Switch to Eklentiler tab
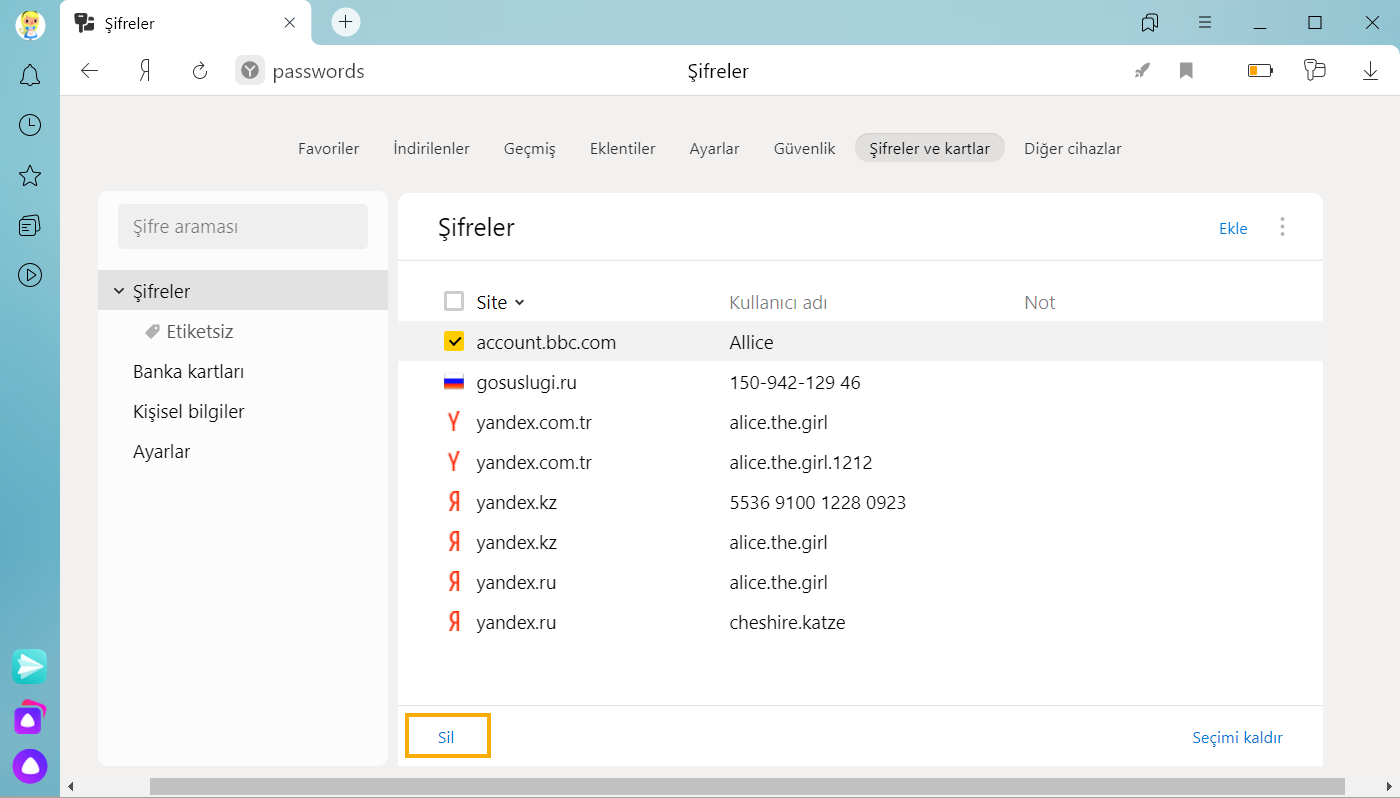 (622, 148)
